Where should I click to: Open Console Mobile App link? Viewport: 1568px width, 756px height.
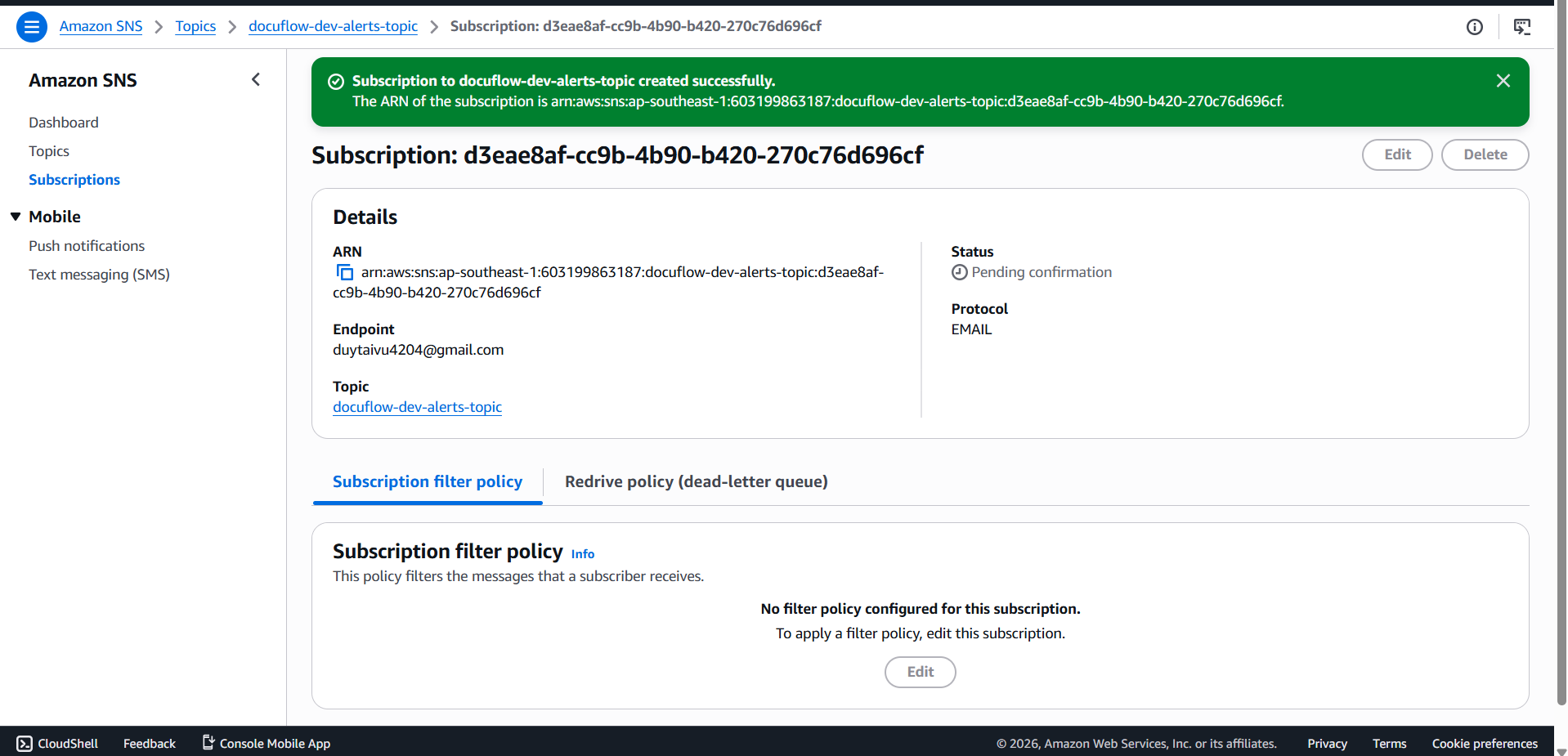point(267,743)
